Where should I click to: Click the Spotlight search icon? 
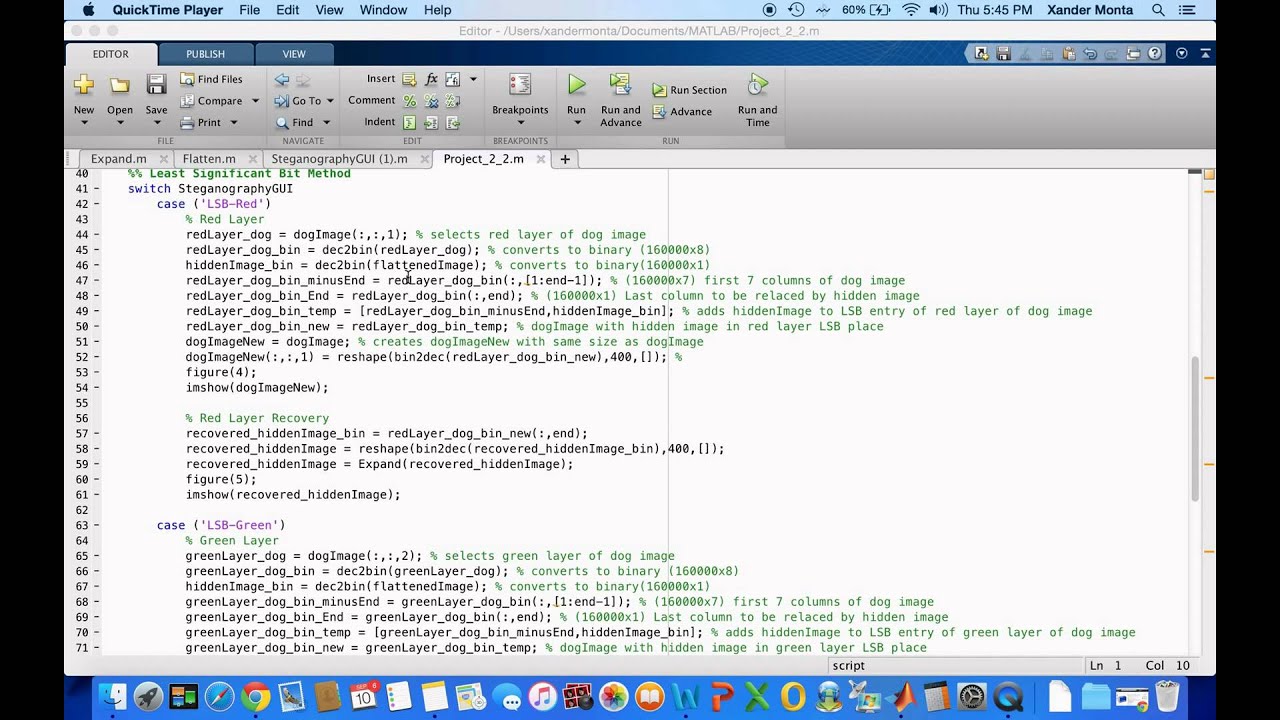tap(1158, 10)
